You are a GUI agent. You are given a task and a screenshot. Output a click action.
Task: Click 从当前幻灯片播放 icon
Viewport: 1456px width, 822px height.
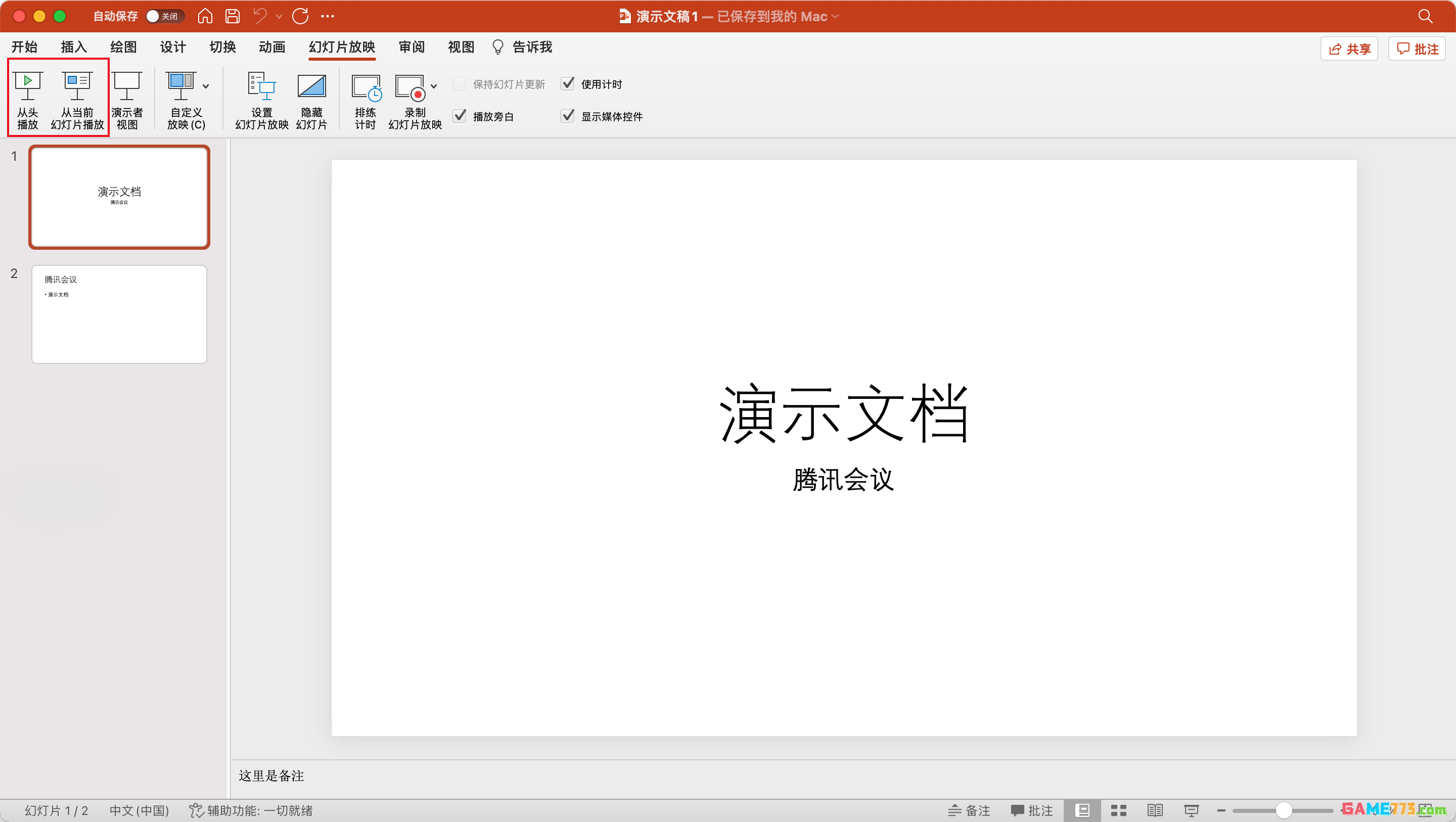point(77,86)
